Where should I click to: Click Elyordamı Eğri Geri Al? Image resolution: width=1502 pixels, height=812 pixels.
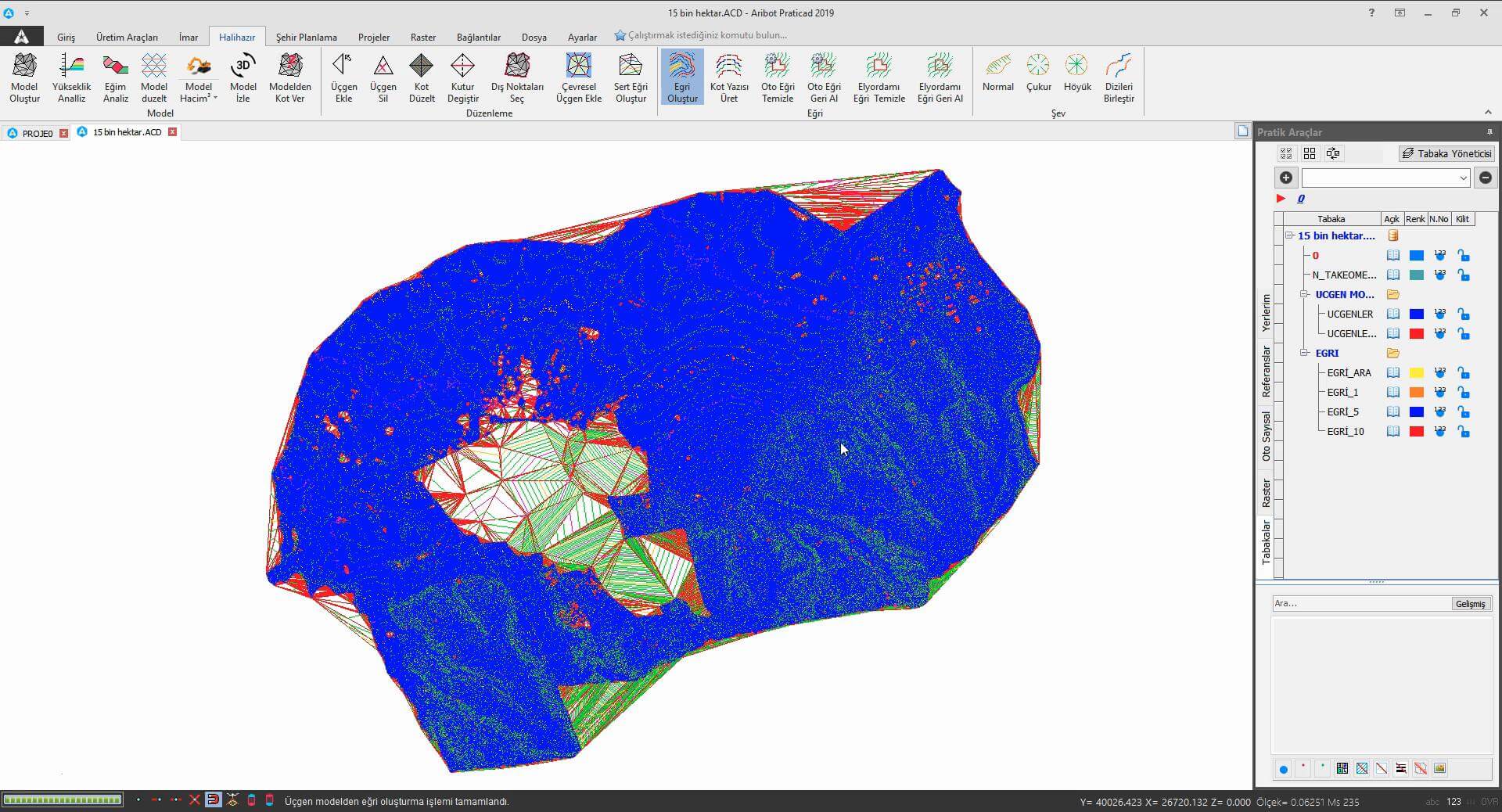point(940,77)
